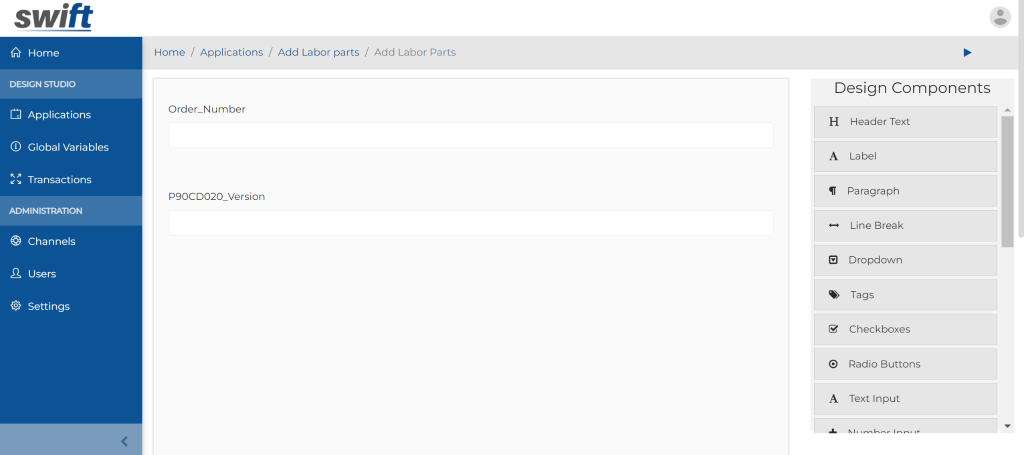Click the Add Labor parts breadcrumb link
The image size is (1024, 455).
click(x=318, y=52)
